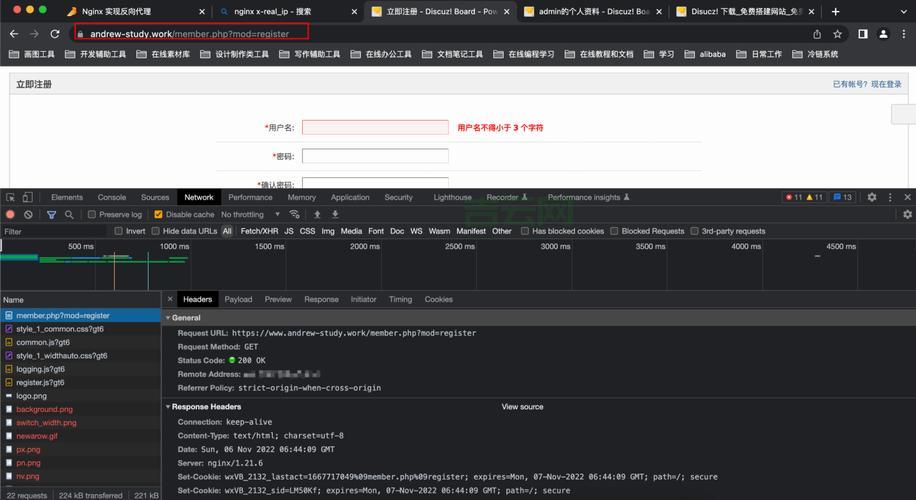Switch to the Console panel tab
Viewport: 916px width, 500px height.
[112, 198]
